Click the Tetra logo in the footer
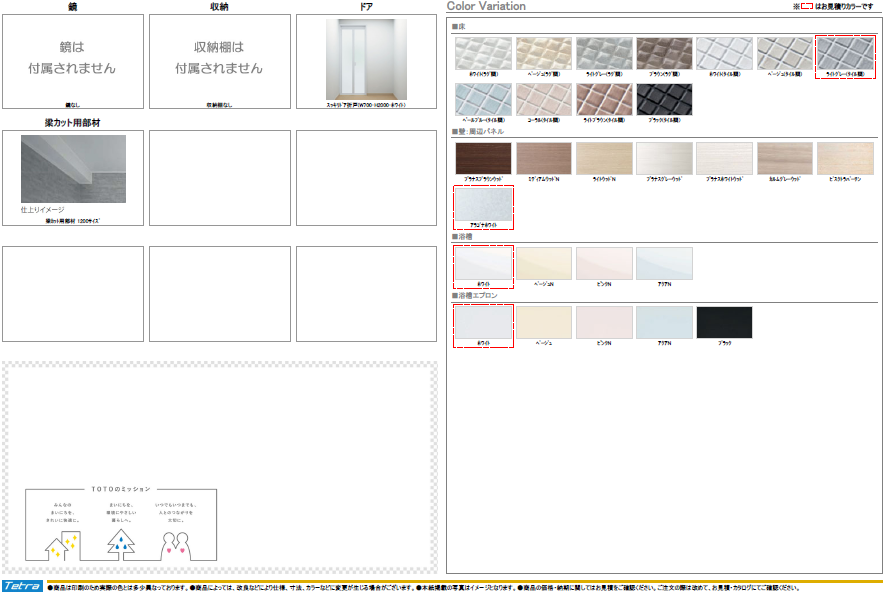The image size is (887, 598). click(21, 586)
